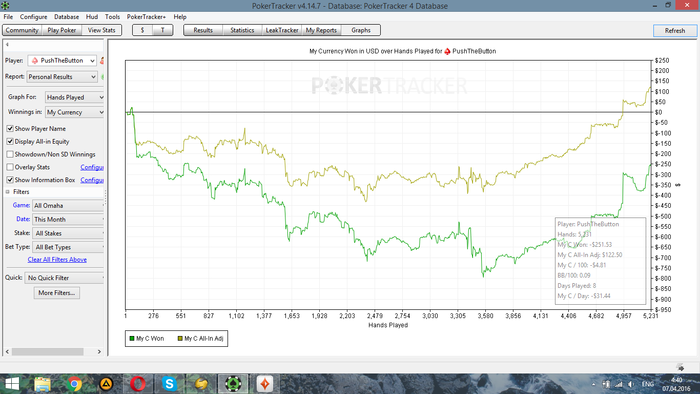Screen dimensions: 700x394
Task: Toggle Display All-in Equity checkbox
Action: point(10,141)
